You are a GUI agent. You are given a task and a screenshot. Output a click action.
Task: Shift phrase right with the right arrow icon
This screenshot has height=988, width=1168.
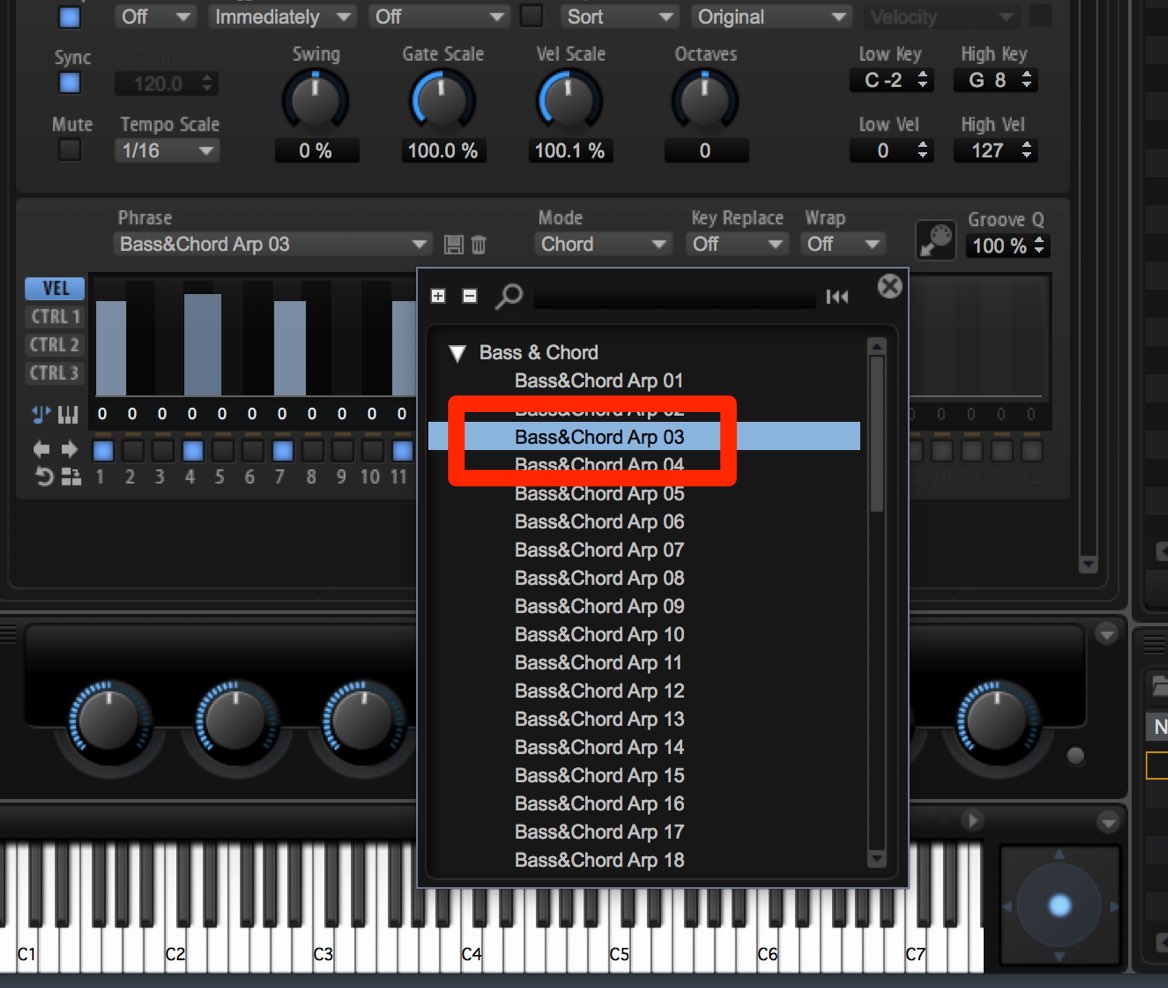[69, 449]
